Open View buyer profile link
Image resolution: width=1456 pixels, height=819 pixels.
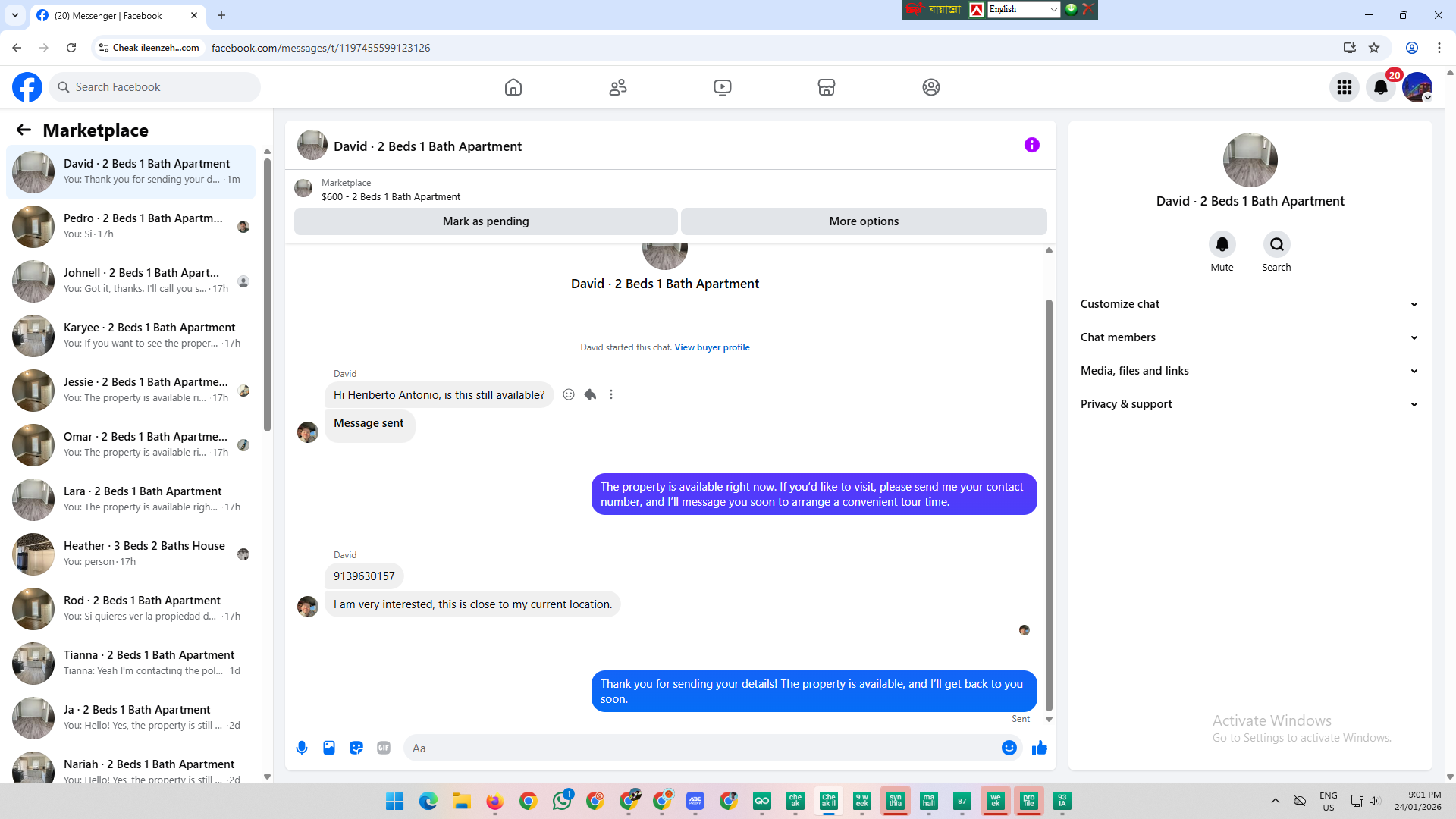pyautogui.click(x=711, y=347)
